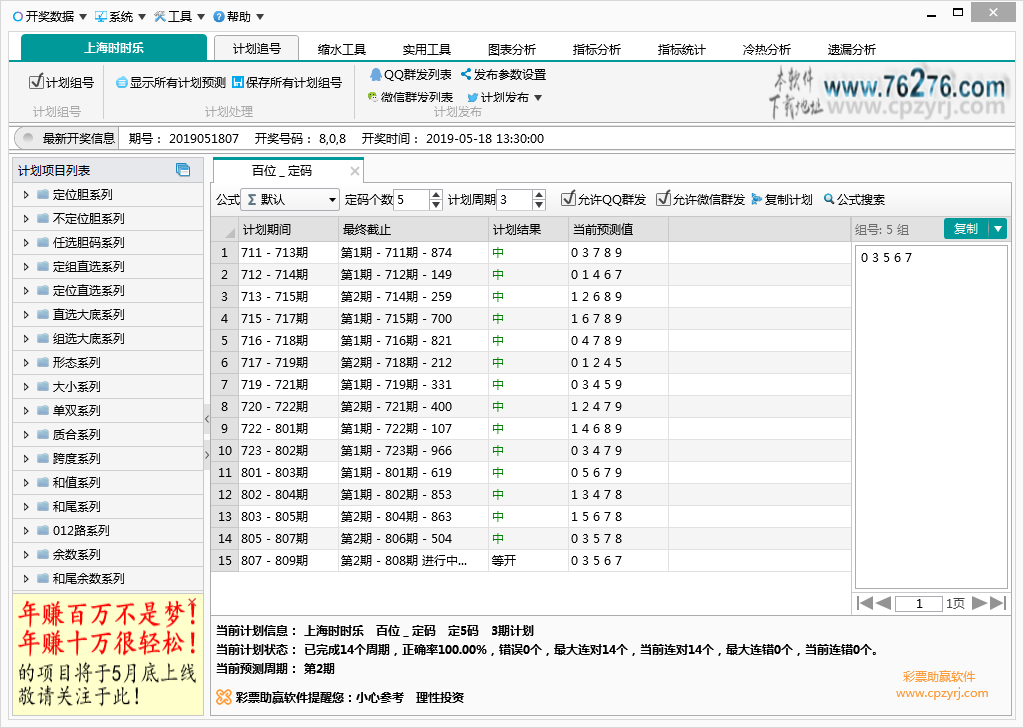Click 保存所有计划组号 save icon
1024x728 pixels.
(x=238, y=82)
